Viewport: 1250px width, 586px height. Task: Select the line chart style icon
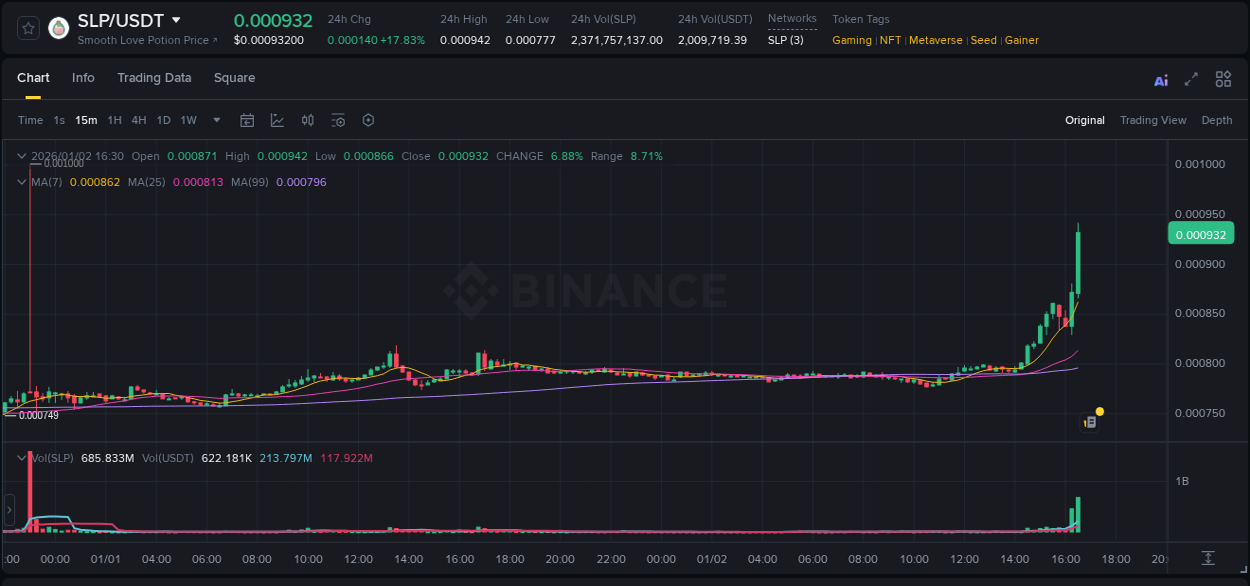[277, 120]
